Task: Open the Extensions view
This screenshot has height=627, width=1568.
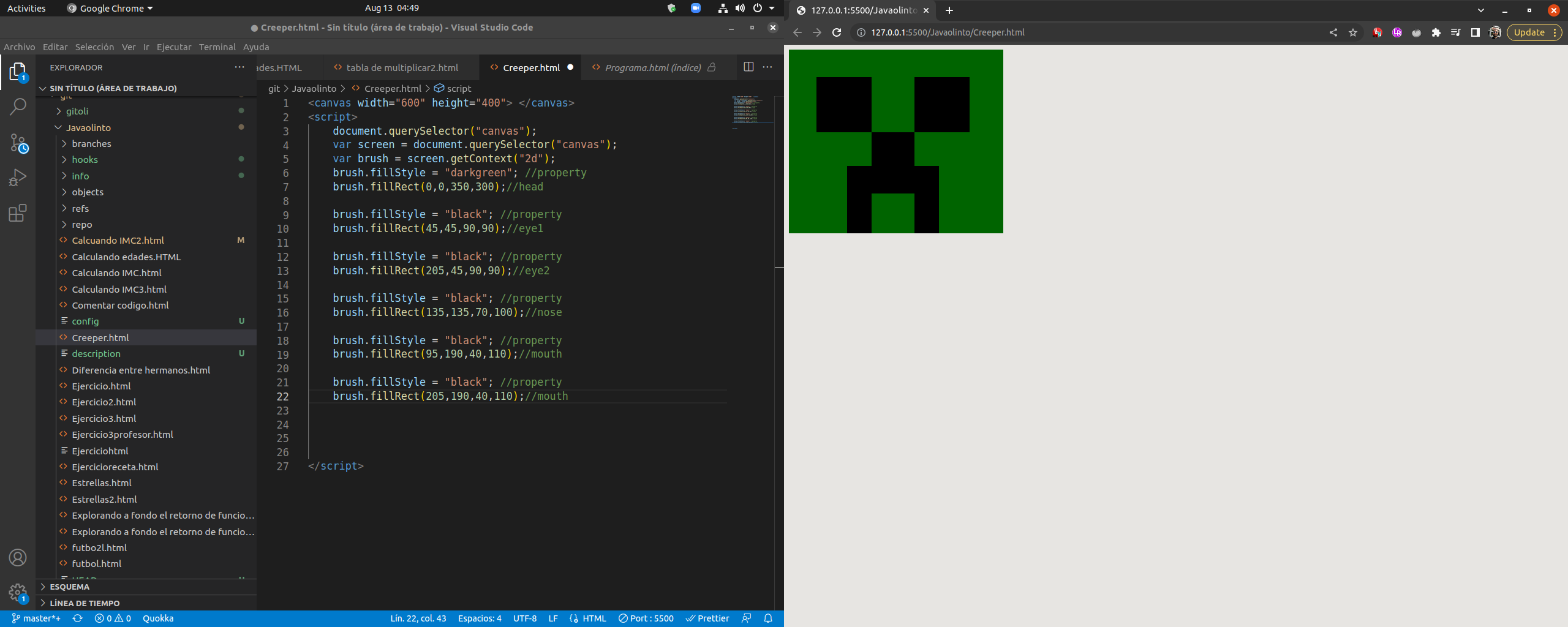Action: [18, 213]
